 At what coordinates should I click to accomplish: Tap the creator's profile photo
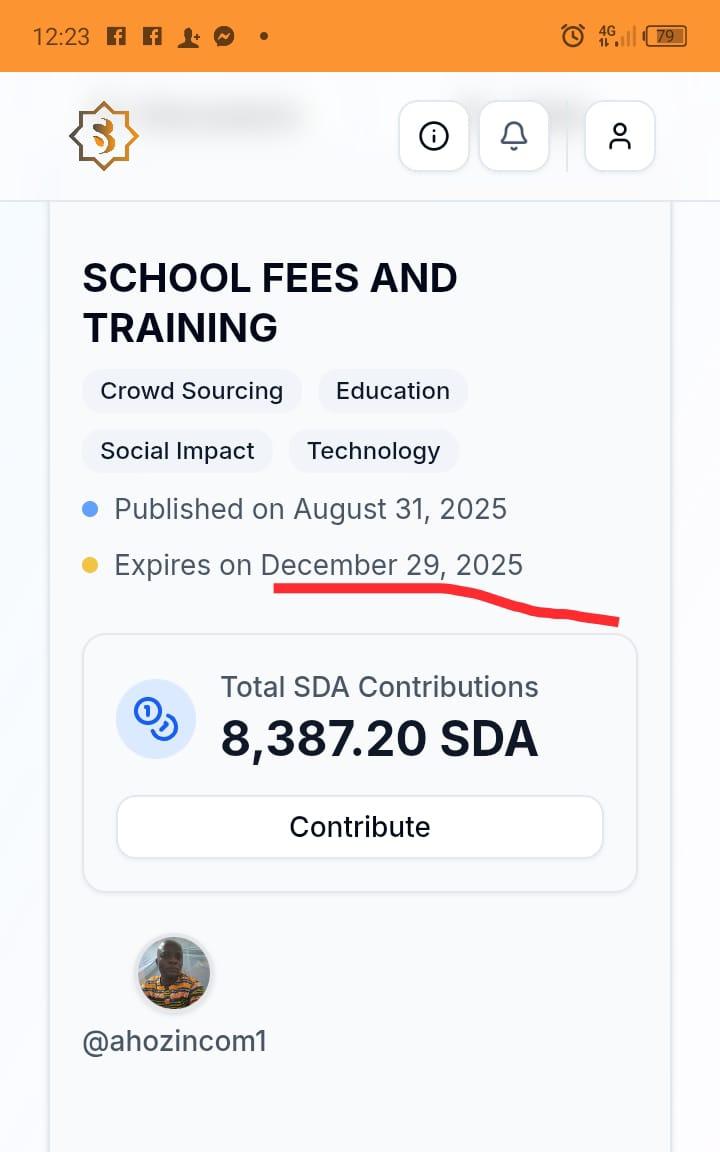[174, 973]
